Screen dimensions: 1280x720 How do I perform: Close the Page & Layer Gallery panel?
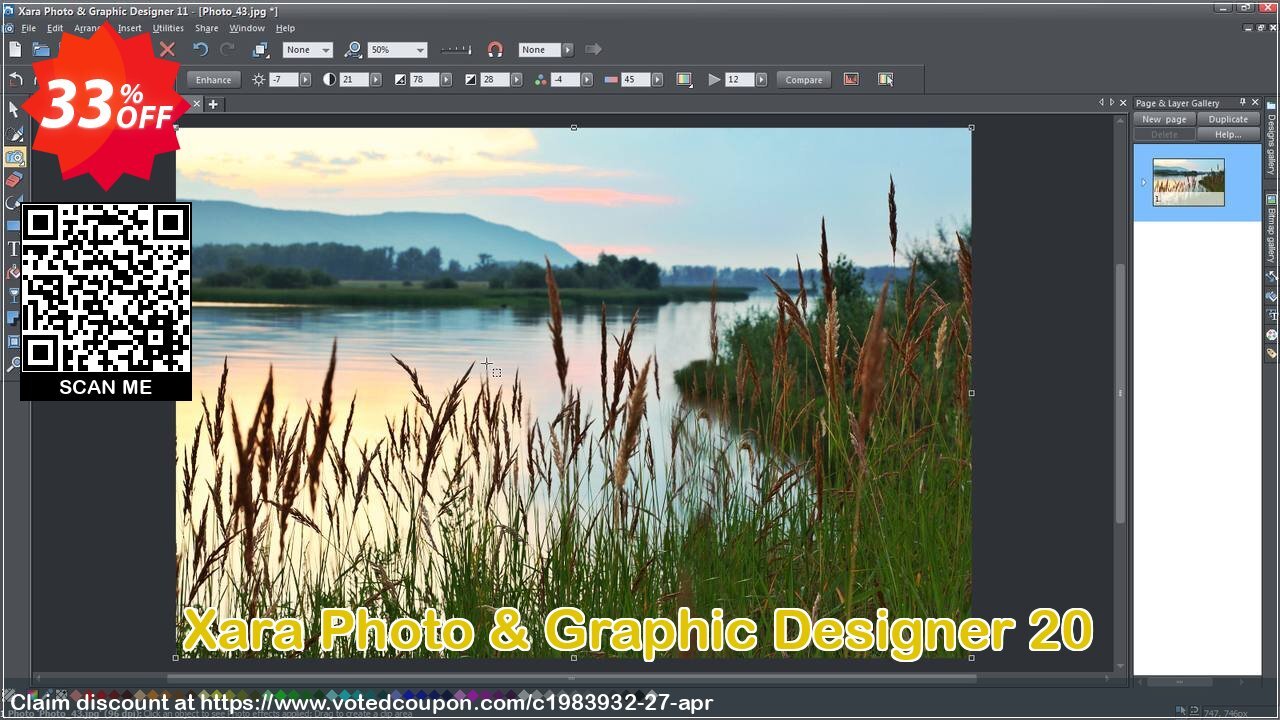point(1255,102)
